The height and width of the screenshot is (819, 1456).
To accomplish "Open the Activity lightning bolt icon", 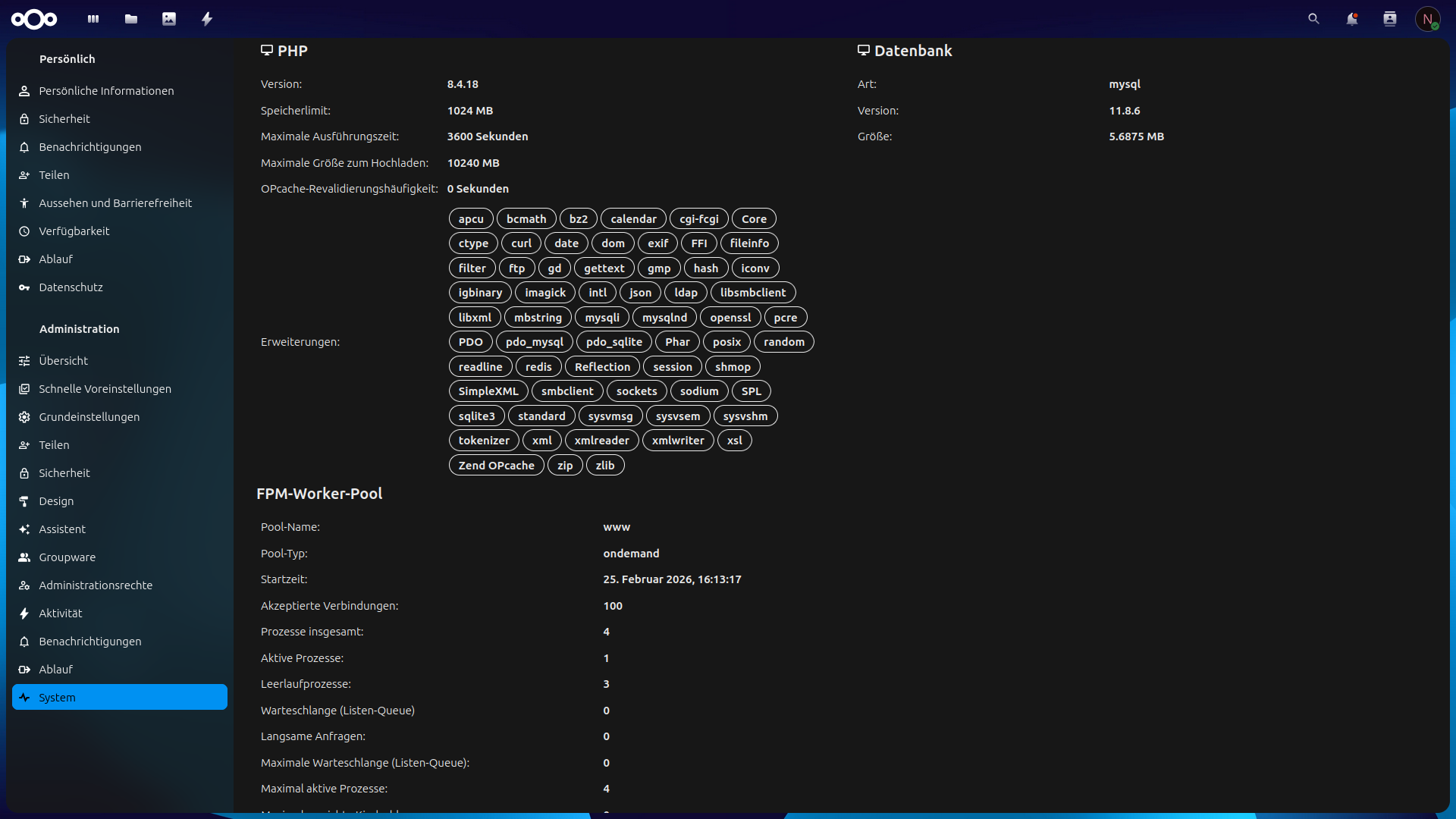I will [x=207, y=19].
